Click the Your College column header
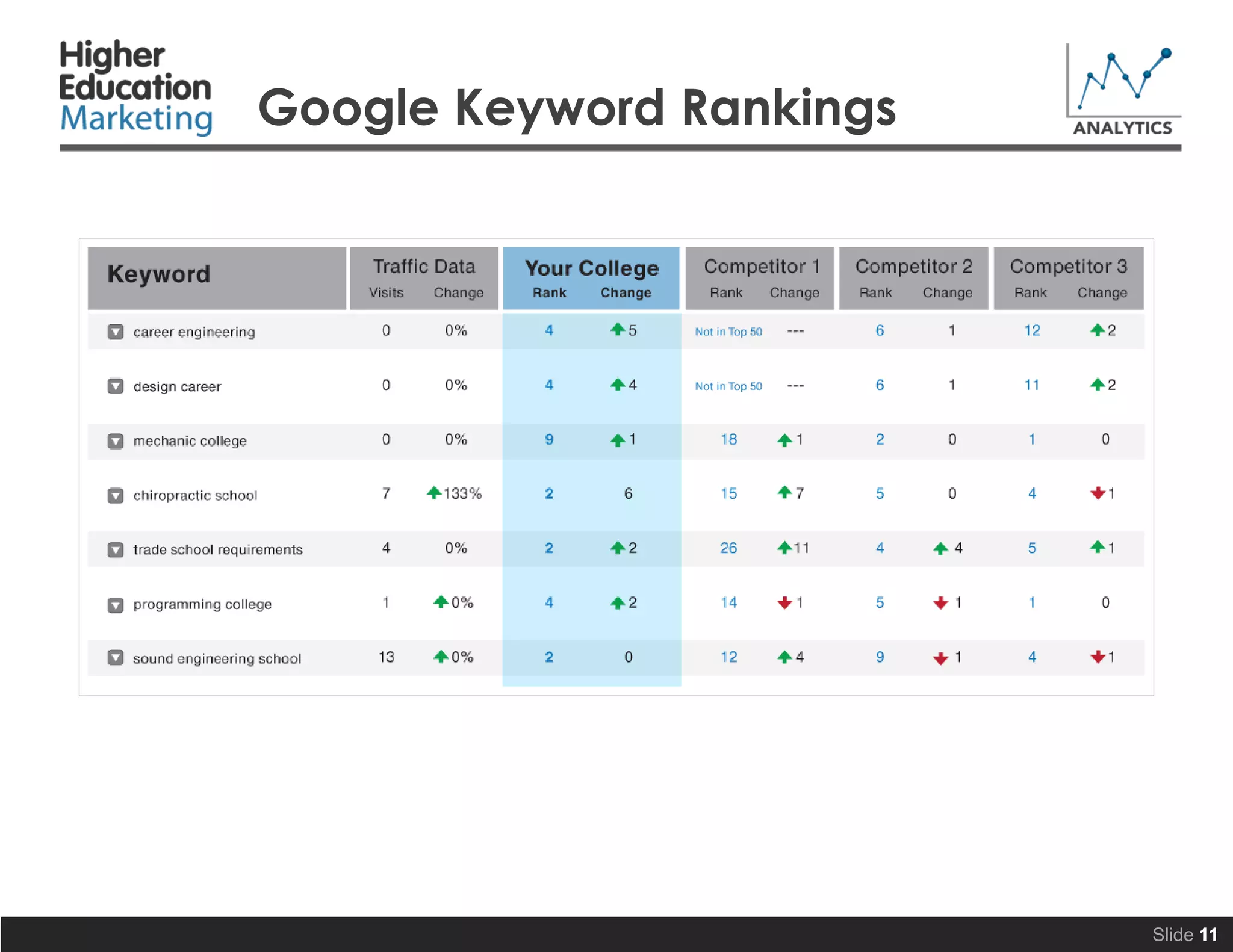The height and width of the screenshot is (952, 1233). click(x=592, y=277)
